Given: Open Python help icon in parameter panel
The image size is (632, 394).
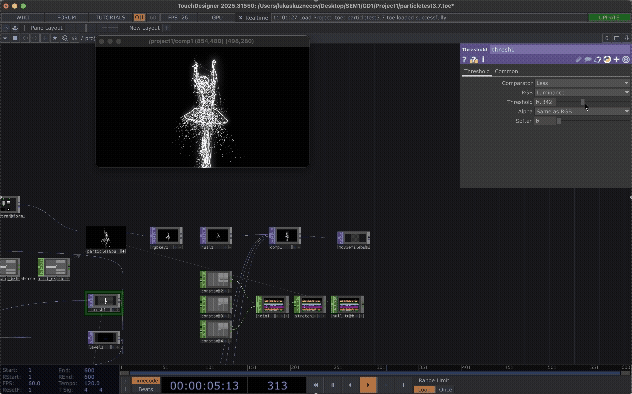Looking at the screenshot, I should coord(474,60).
